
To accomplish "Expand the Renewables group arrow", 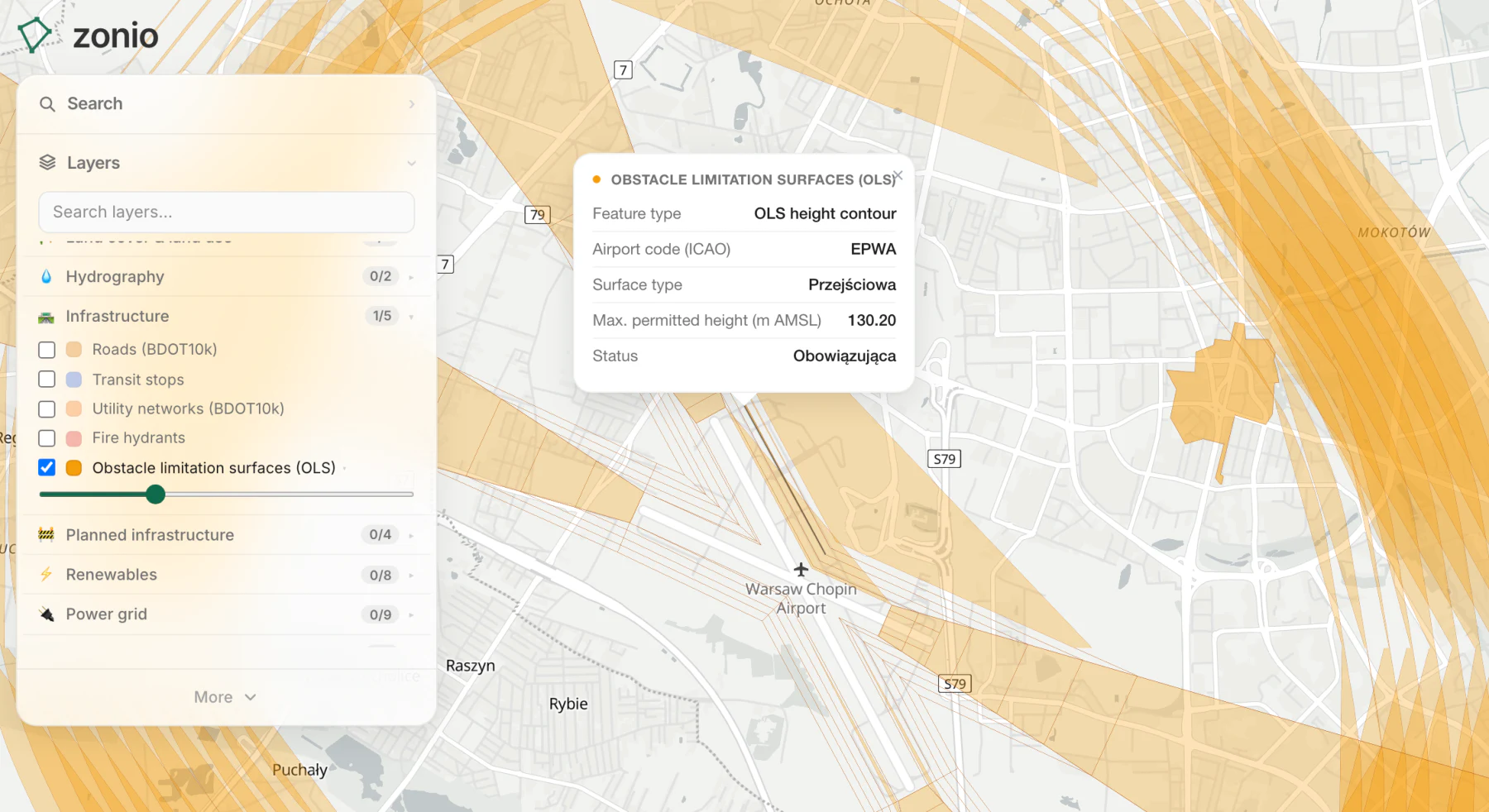I will pyautogui.click(x=411, y=576).
